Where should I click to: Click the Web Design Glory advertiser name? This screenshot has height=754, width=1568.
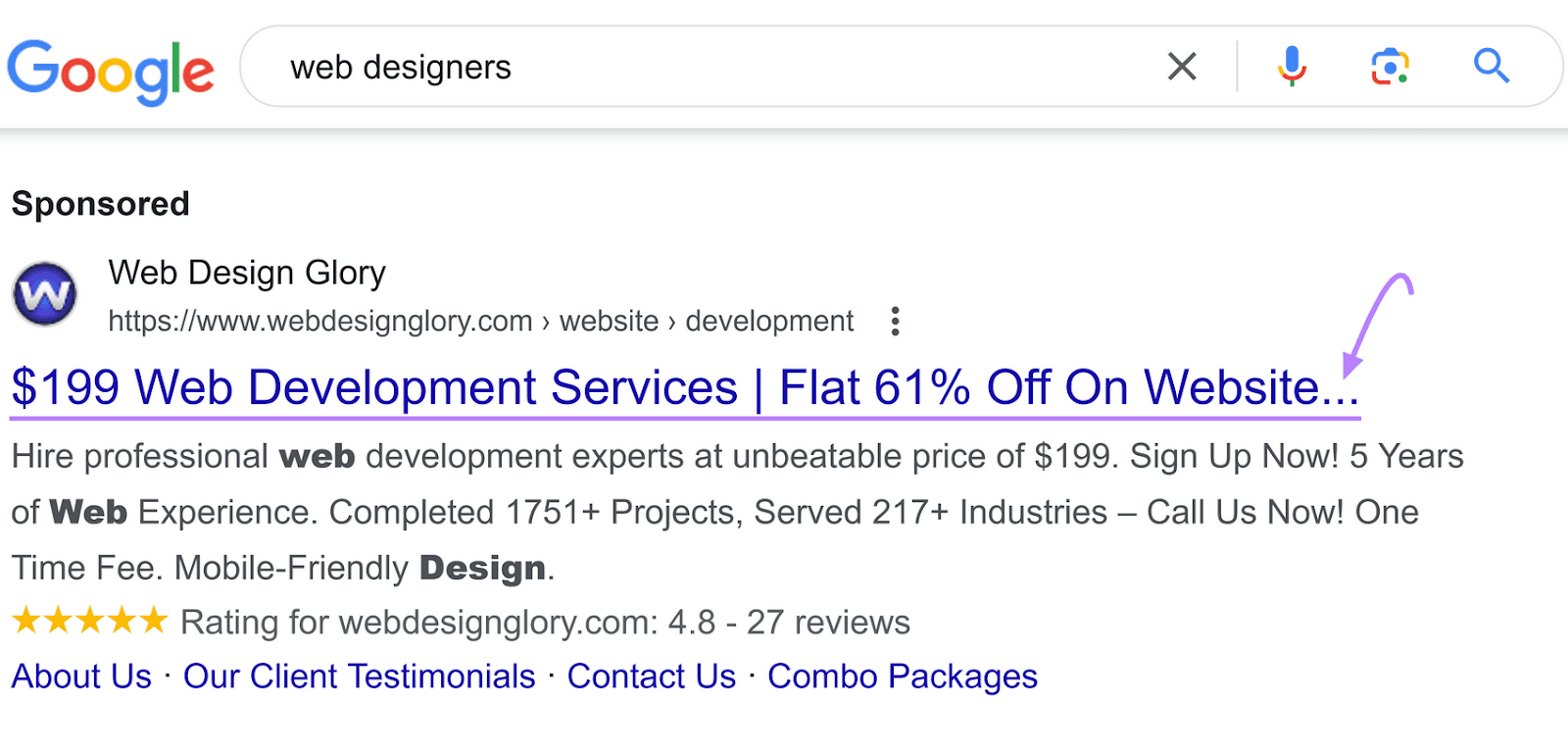coord(246,274)
